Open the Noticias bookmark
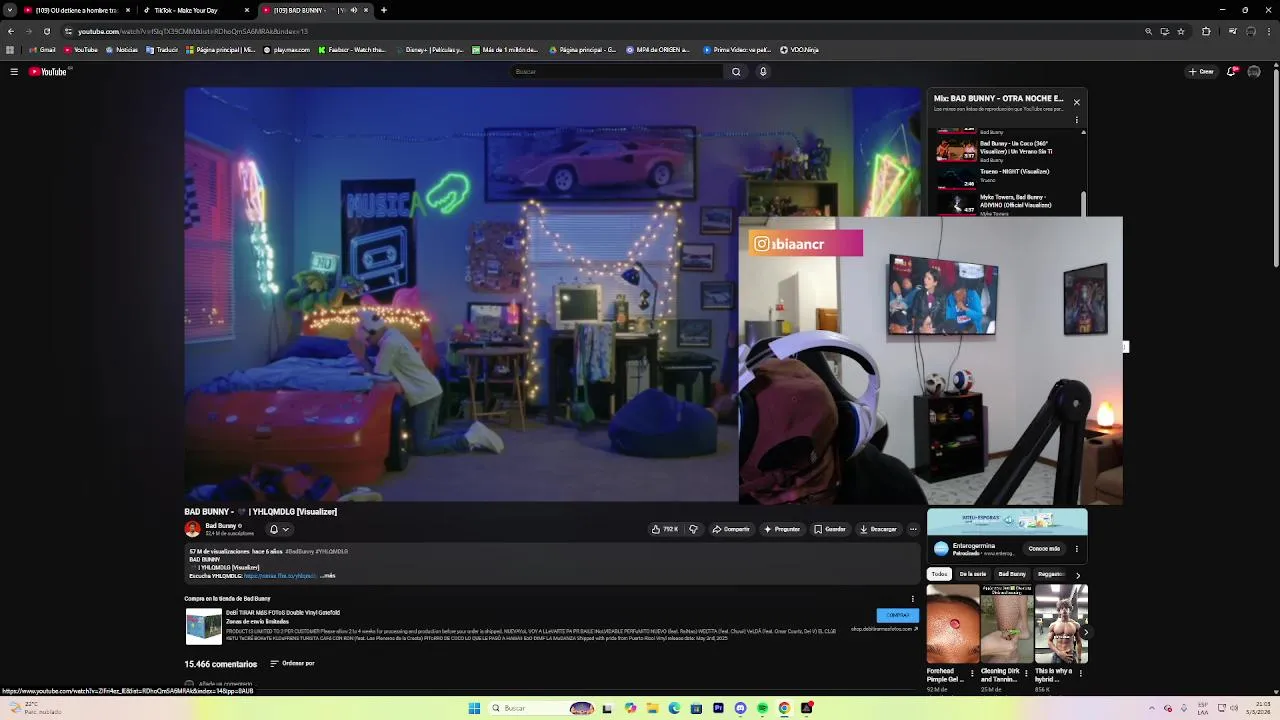 pos(121,49)
